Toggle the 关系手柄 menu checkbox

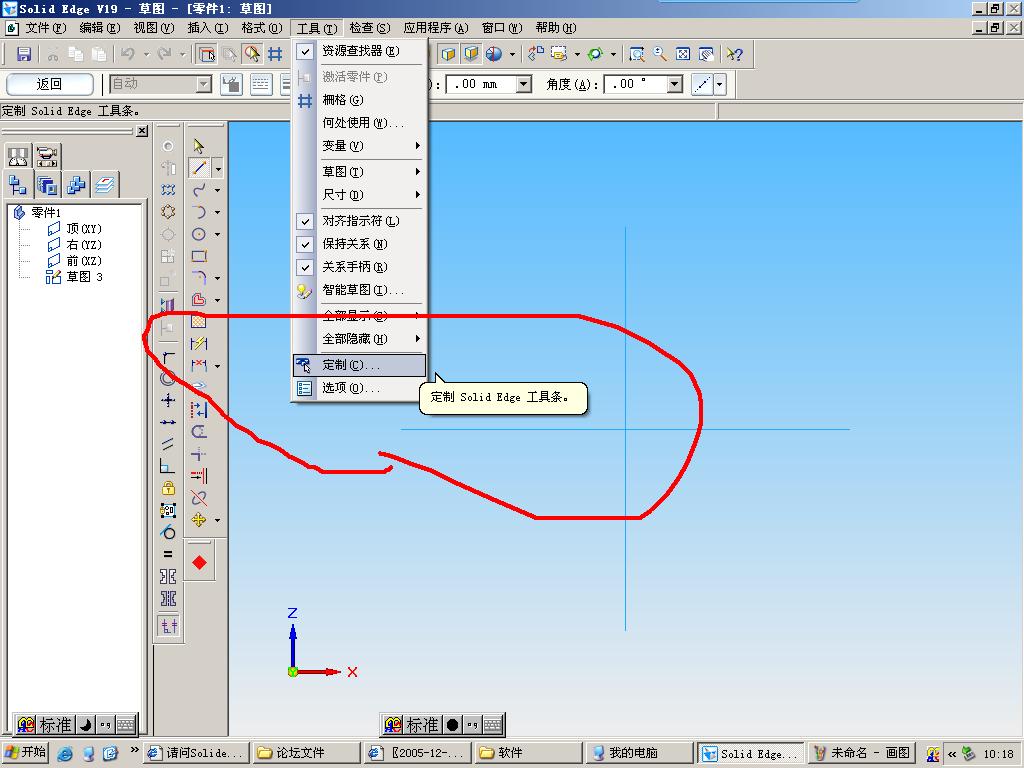point(305,267)
